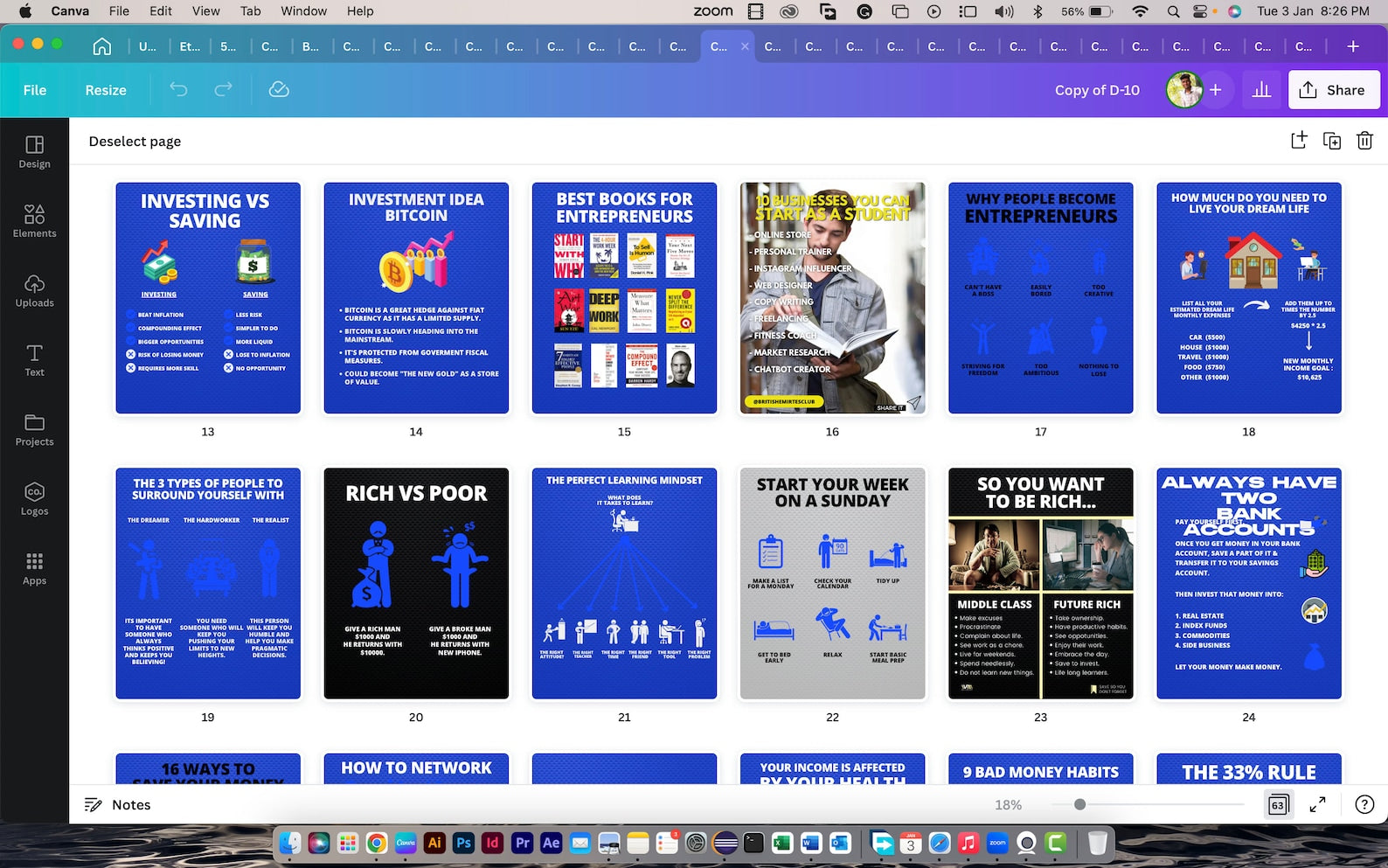Select The 33% Rule page
The width and height of the screenshot is (1388, 868).
[1249, 768]
